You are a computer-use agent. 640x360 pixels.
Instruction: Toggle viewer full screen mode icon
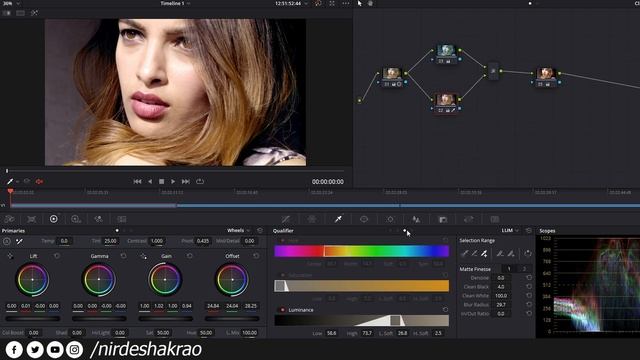point(332,3)
